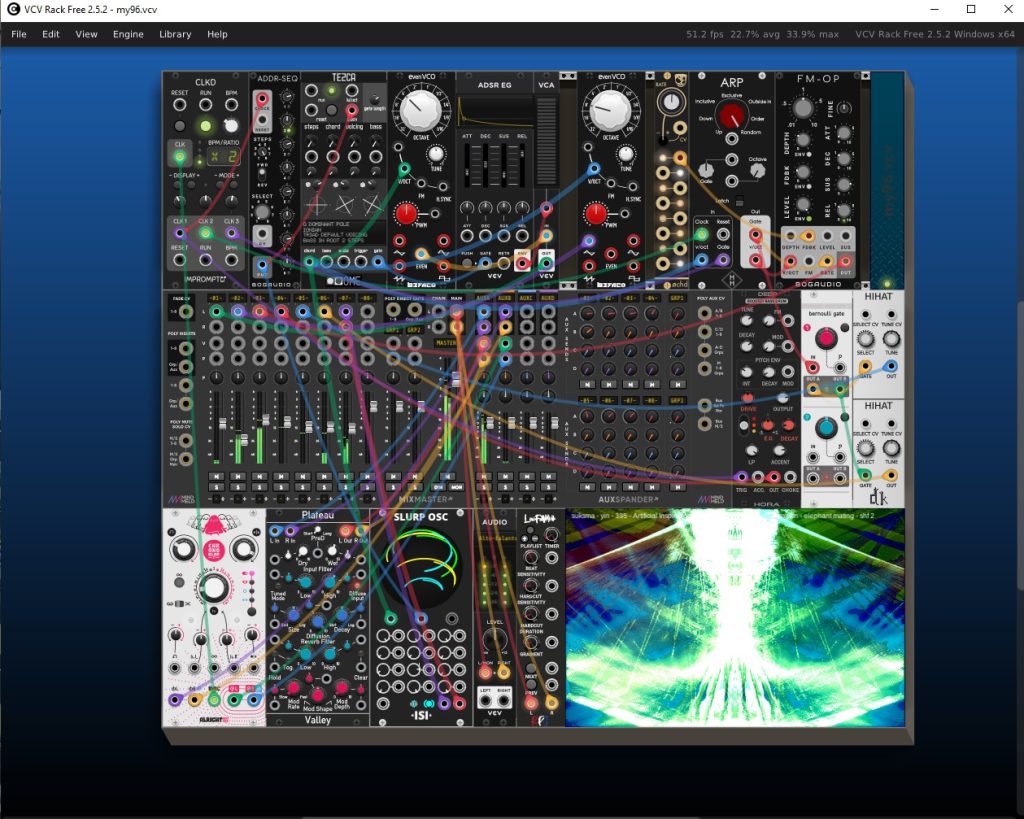Click the FINE knob on FM-OP

[844, 108]
